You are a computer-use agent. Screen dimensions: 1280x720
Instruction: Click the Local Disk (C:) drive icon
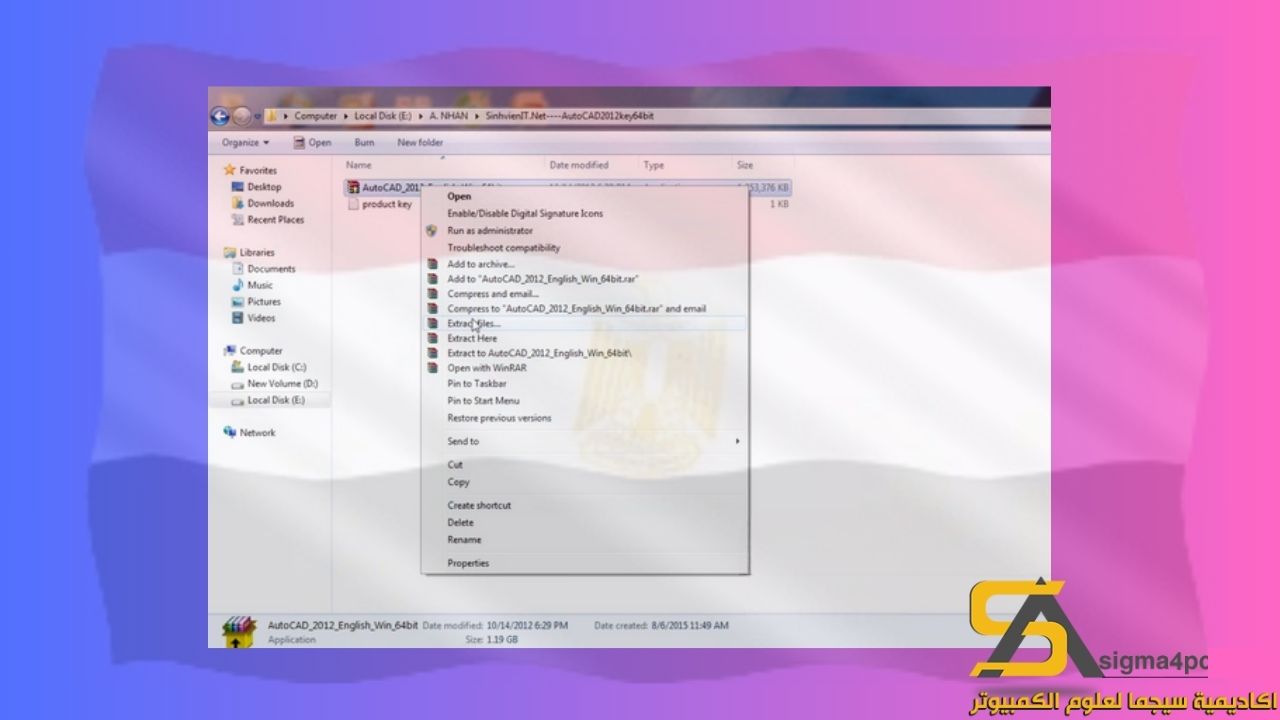(x=238, y=368)
